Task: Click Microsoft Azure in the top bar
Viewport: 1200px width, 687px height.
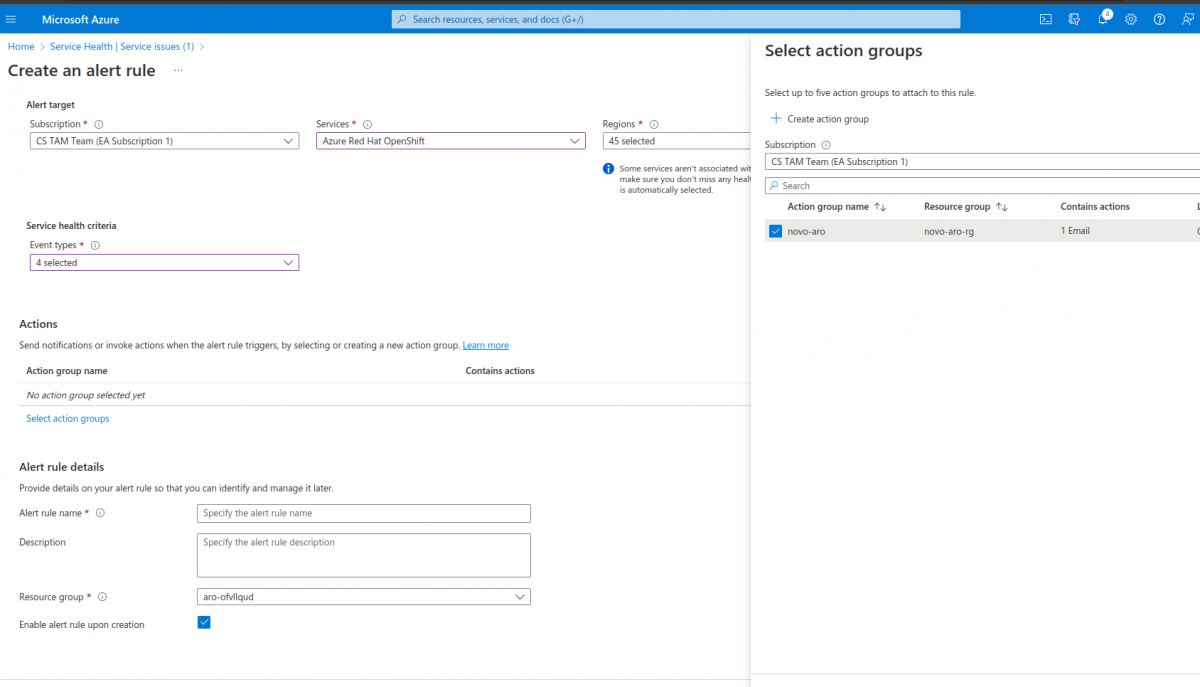Action: coord(81,19)
